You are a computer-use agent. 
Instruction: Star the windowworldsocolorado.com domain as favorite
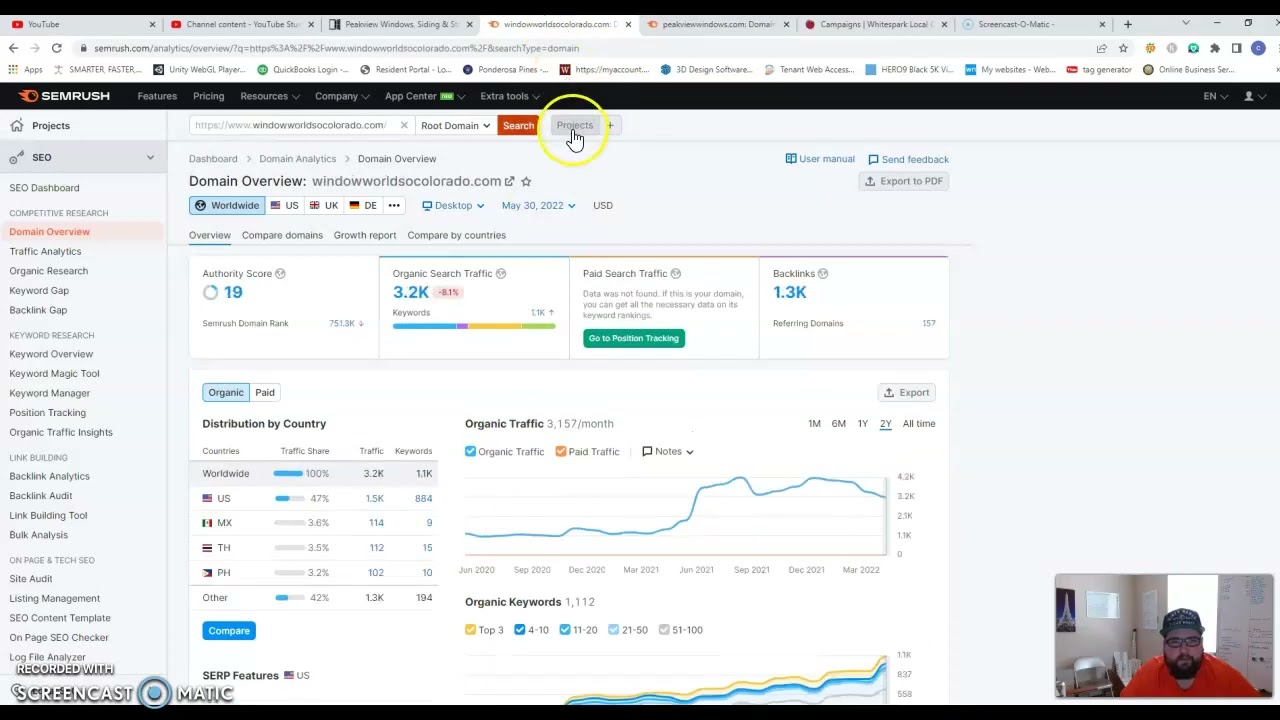click(x=526, y=182)
